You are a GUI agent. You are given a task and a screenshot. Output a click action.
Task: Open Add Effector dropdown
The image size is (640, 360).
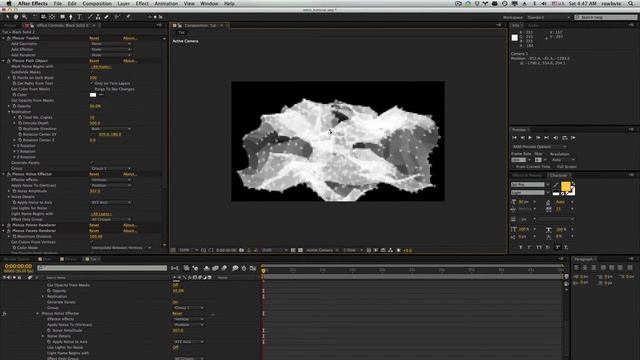(x=111, y=49)
